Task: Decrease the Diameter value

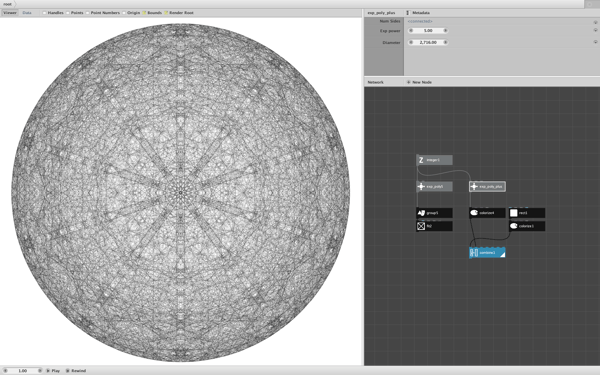Action: tap(411, 42)
